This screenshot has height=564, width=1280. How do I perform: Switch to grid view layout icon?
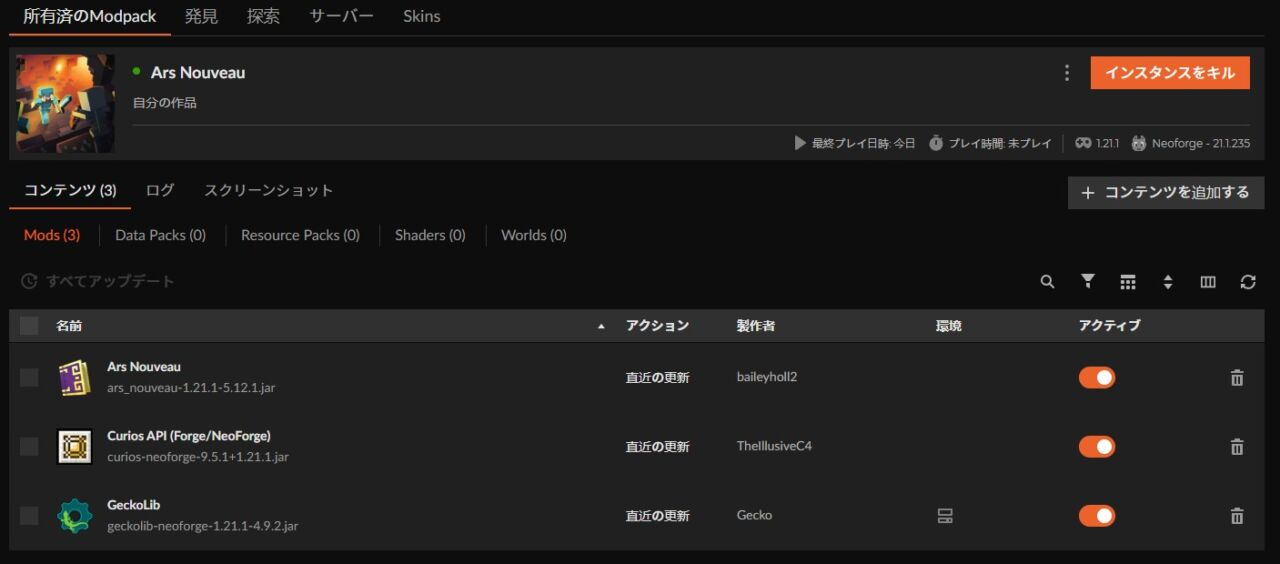(x=1128, y=282)
